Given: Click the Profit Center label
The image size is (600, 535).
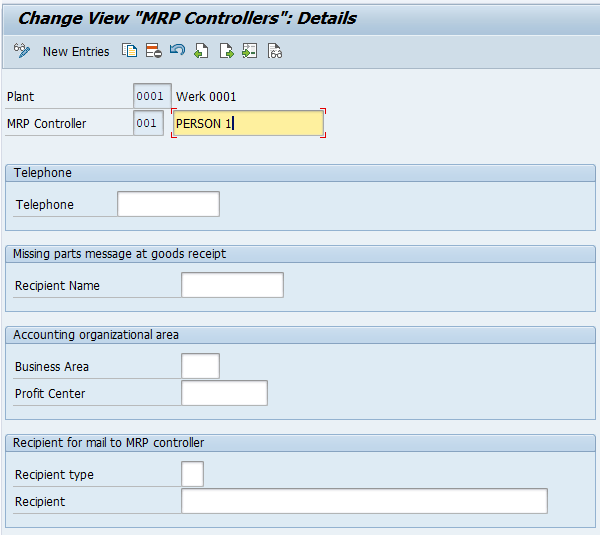Looking at the screenshot, I should [x=50, y=393].
